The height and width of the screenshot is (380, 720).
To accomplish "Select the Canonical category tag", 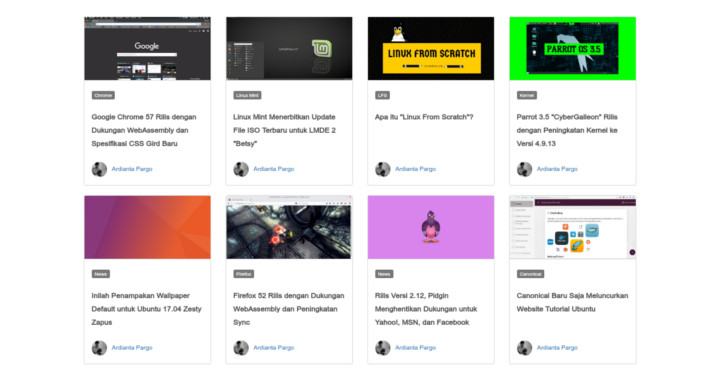I will 530,274.
